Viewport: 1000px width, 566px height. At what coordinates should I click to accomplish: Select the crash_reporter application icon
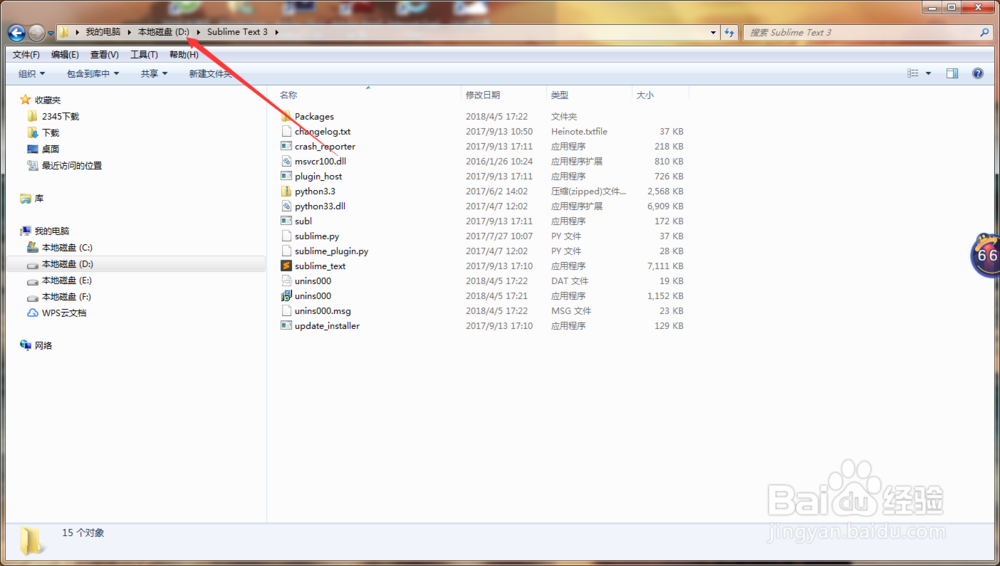tap(286, 146)
